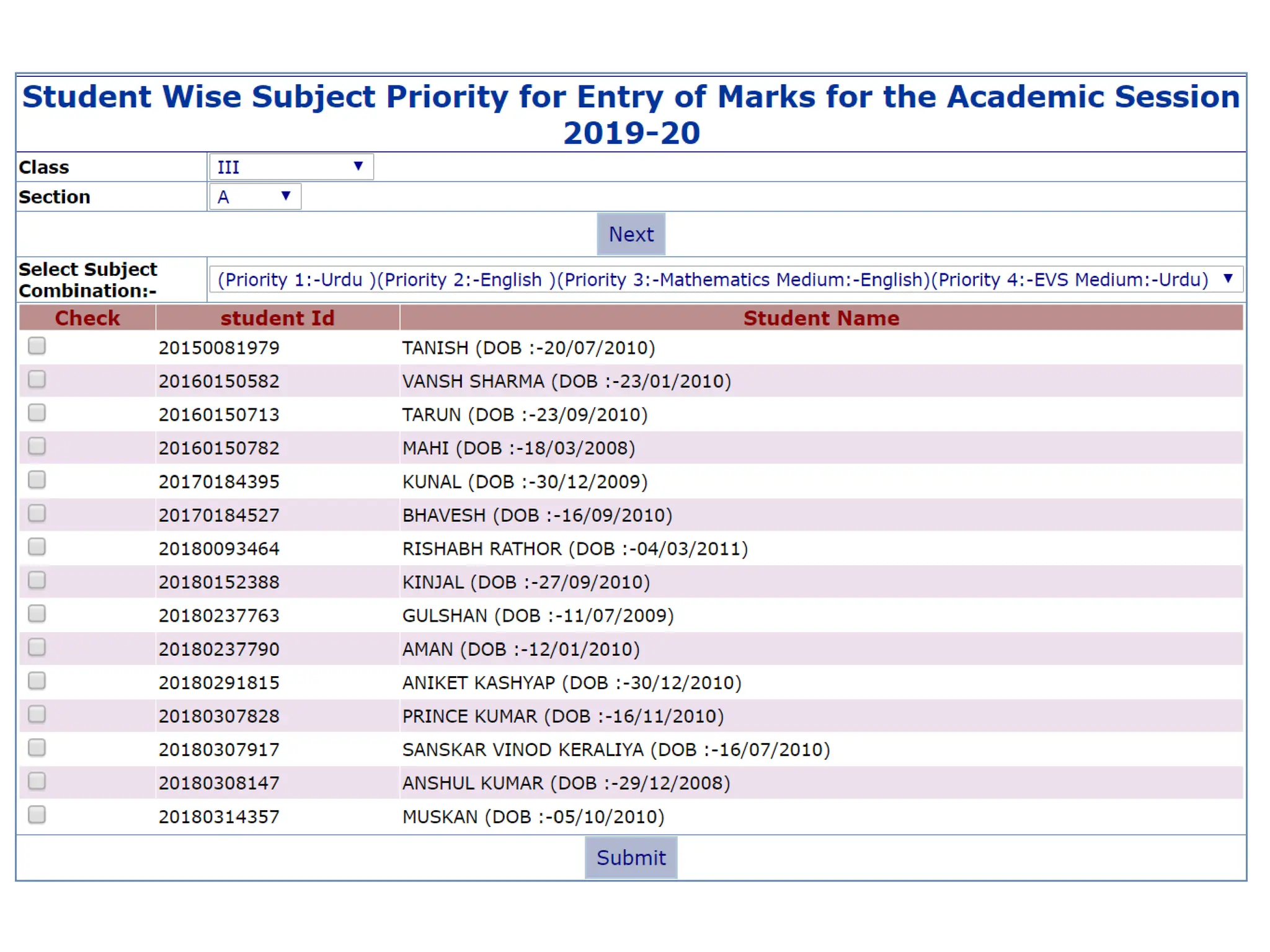Select the BHAVESH checkbox

coord(37,513)
